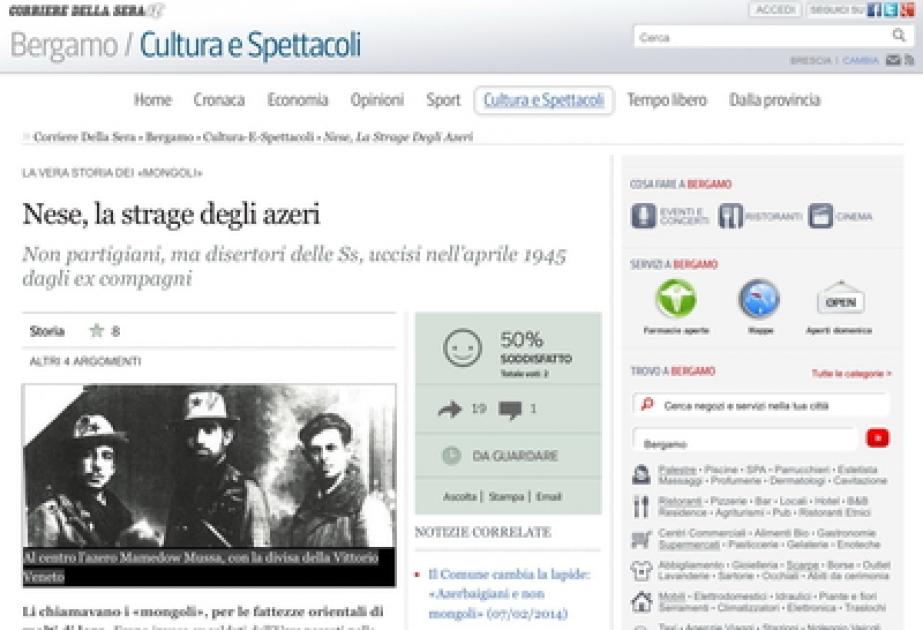The image size is (923, 630).
Task: Click the red search submit button
Action: [877, 438]
